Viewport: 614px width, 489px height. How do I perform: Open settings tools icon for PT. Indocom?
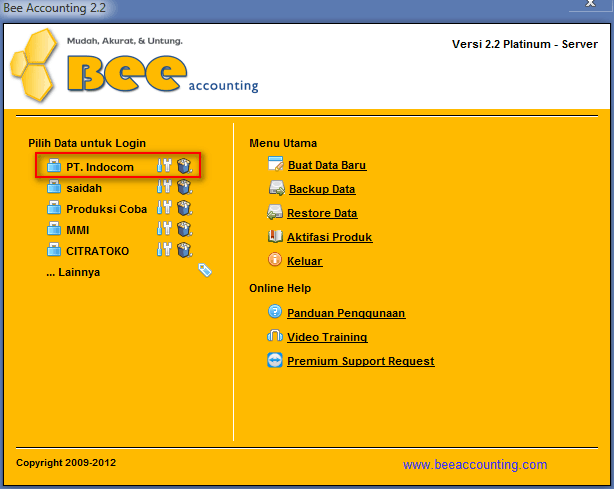(164, 166)
